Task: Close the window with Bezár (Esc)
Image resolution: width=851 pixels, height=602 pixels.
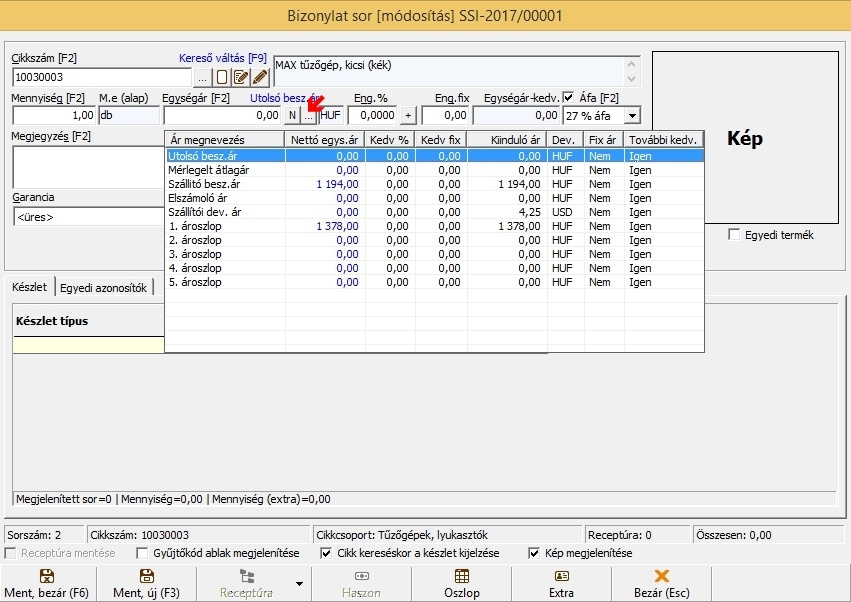Action: click(661, 583)
